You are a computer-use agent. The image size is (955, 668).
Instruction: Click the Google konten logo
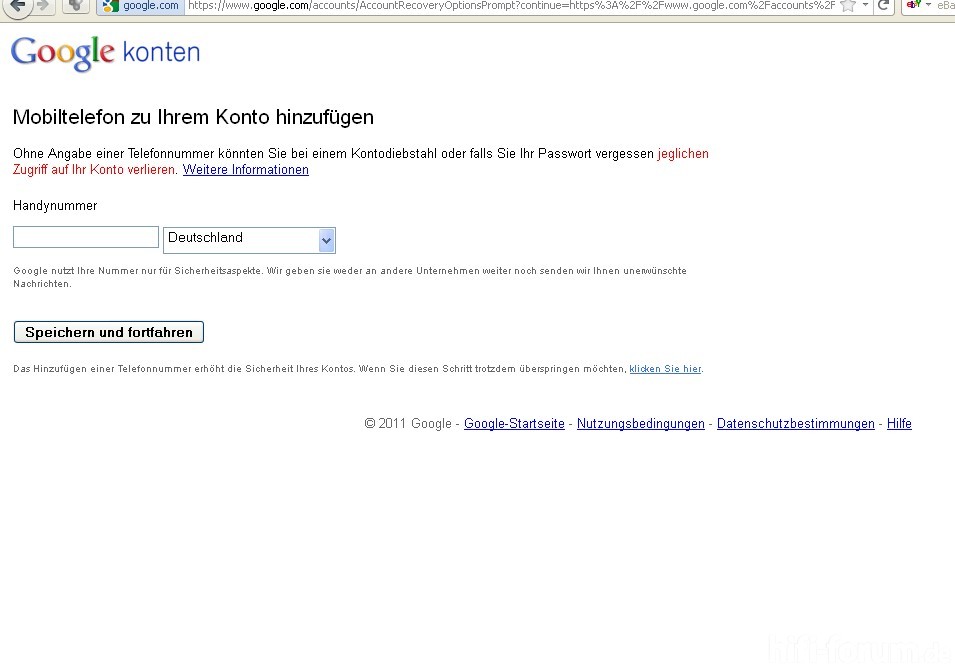pos(105,53)
